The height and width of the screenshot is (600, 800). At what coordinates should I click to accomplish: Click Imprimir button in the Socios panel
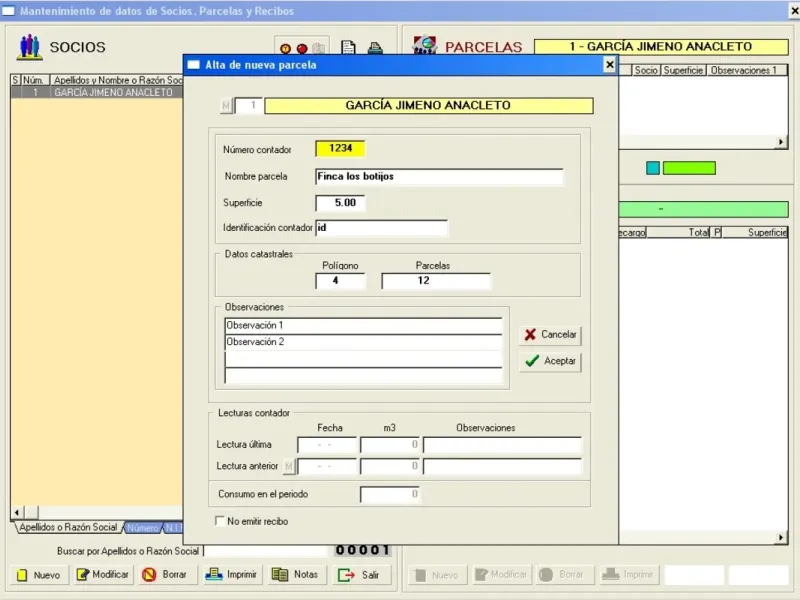[x=231, y=574]
